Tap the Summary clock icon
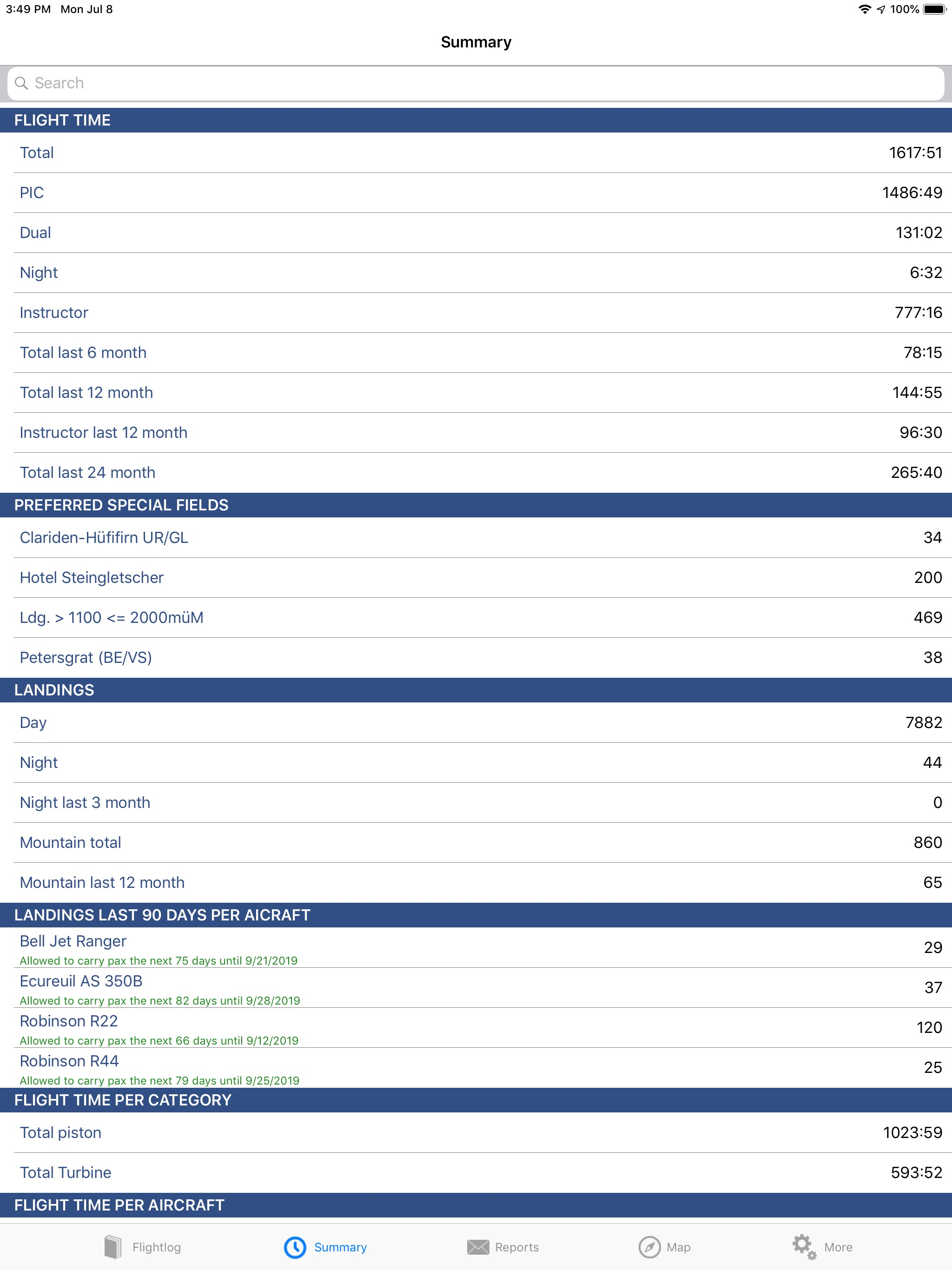This screenshot has height=1270, width=952. (295, 1247)
